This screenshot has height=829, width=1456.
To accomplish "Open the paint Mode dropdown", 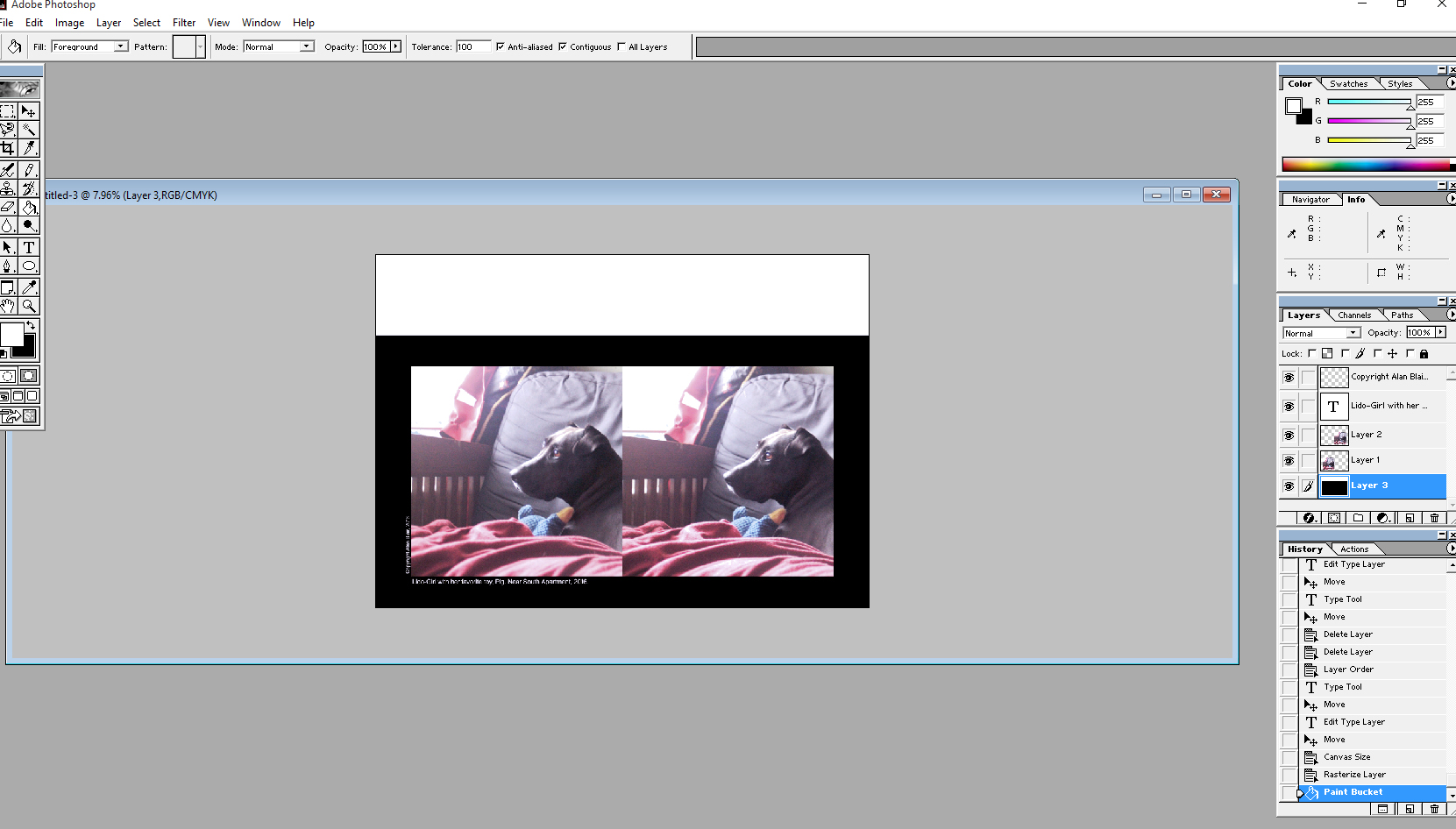I will tap(307, 46).
